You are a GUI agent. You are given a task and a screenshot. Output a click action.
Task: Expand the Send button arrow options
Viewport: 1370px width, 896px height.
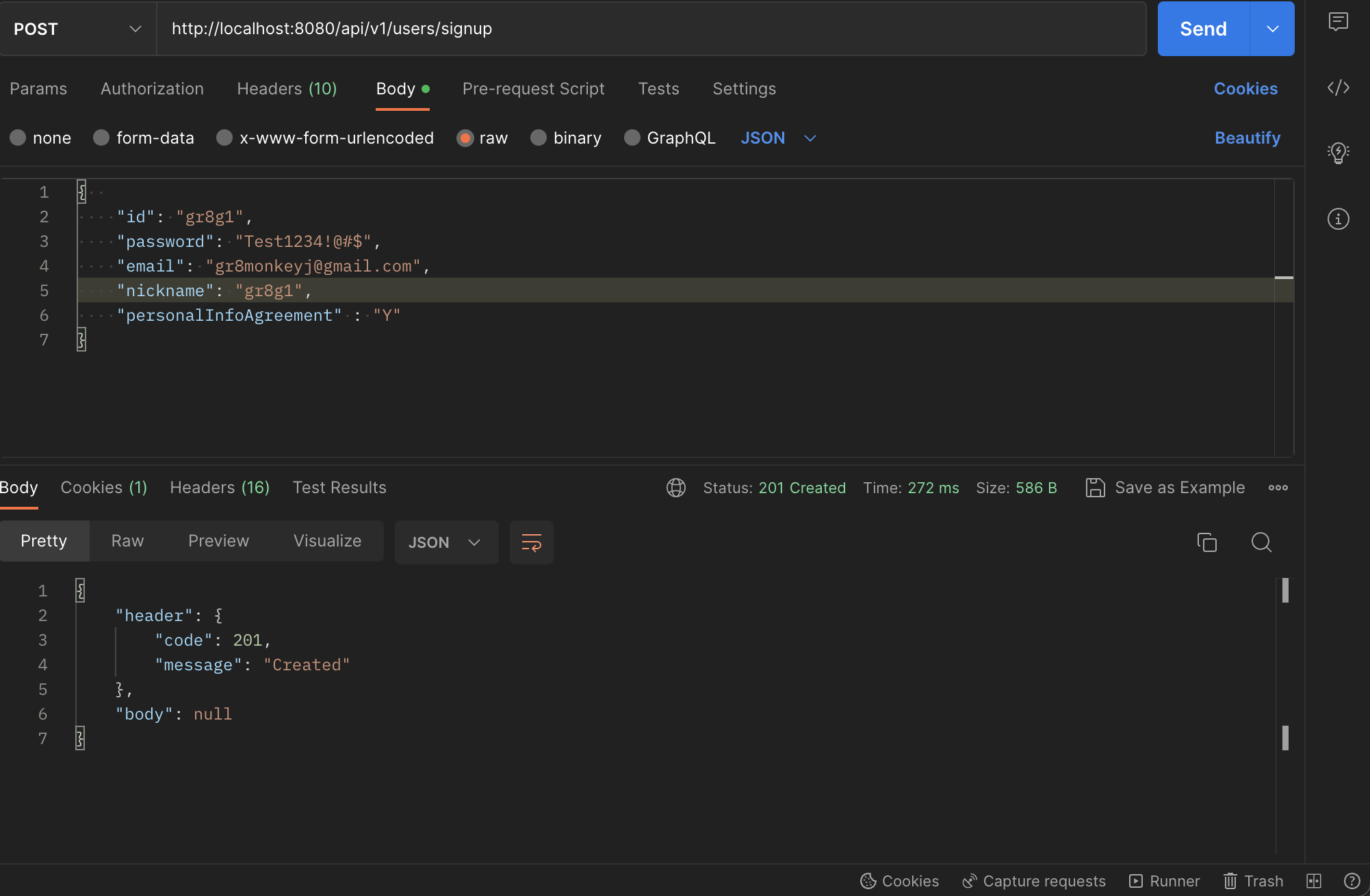tap(1272, 29)
